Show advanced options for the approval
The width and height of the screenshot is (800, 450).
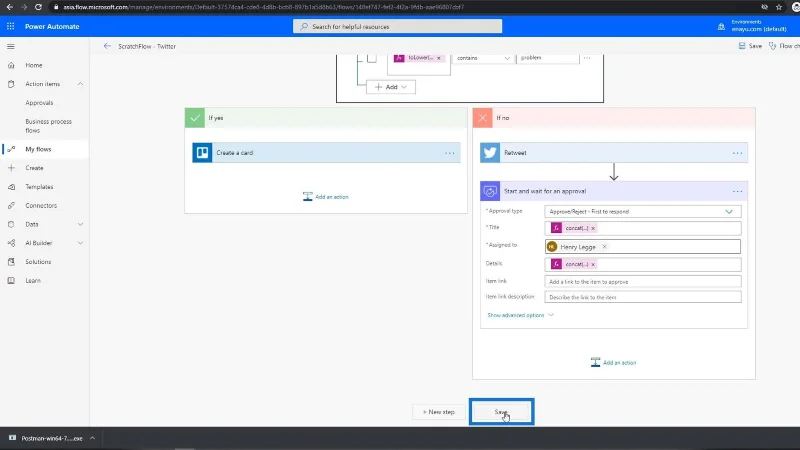tap(520, 315)
